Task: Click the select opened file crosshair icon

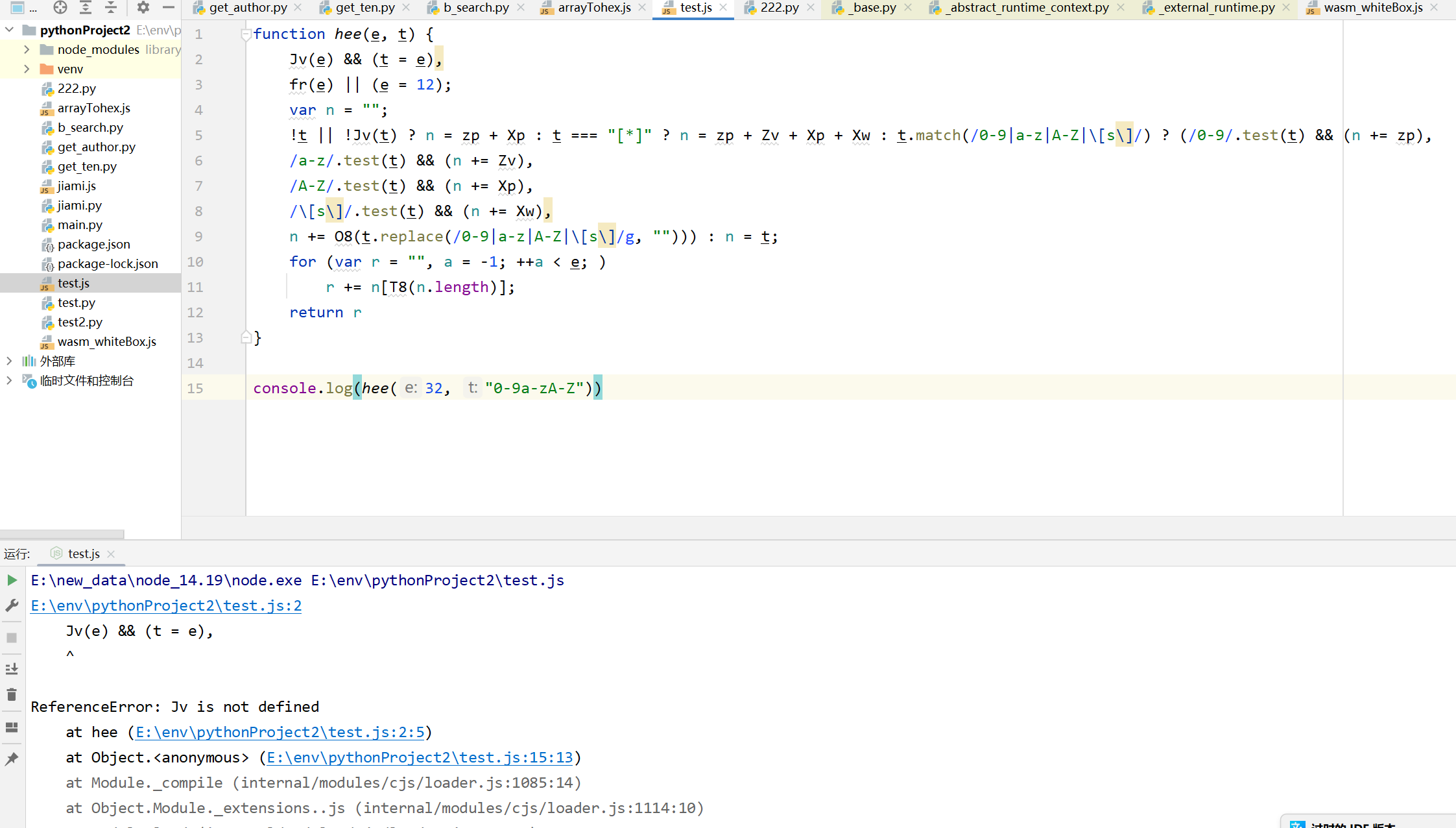Action: click(x=60, y=7)
